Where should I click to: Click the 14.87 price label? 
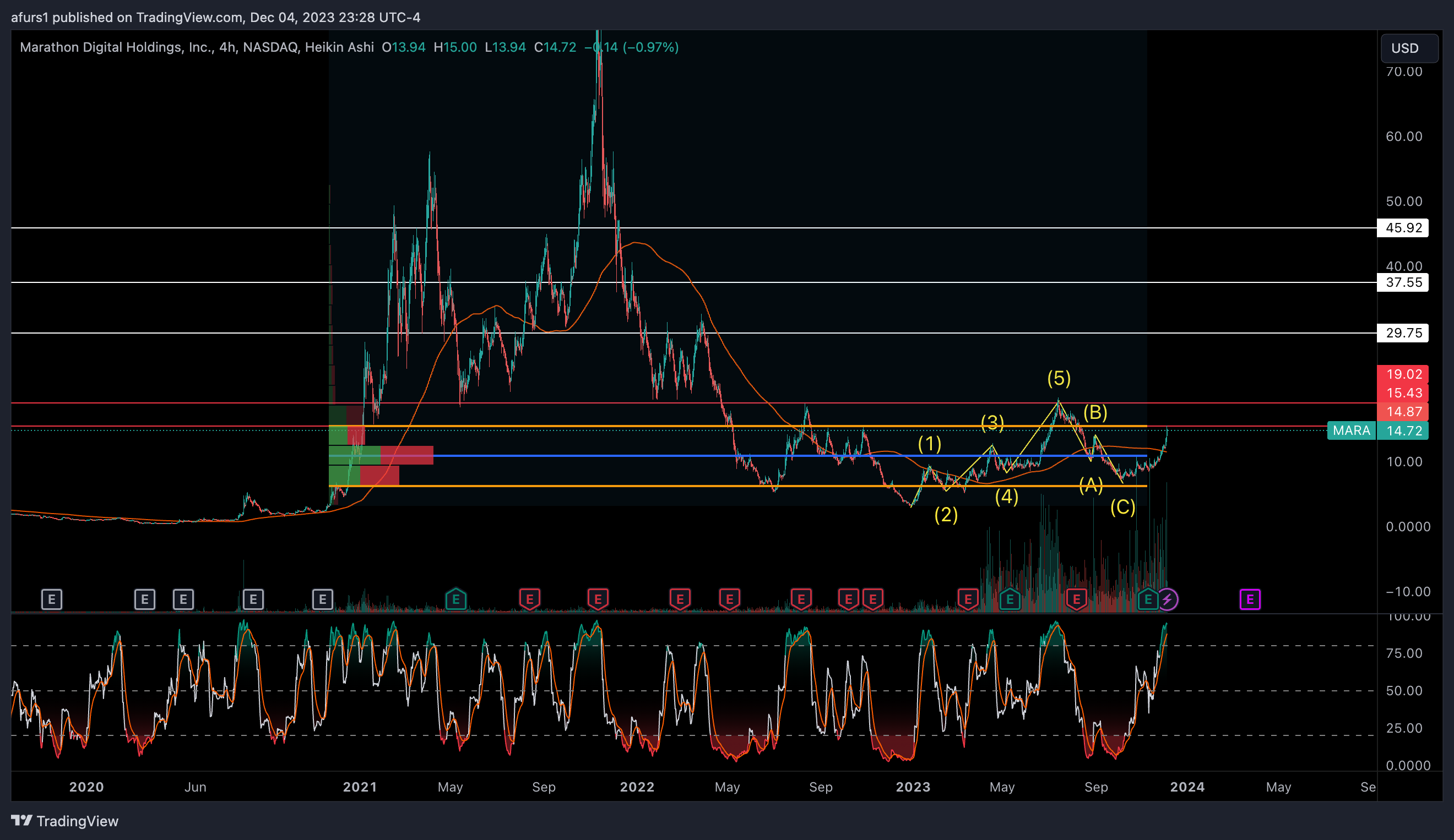point(1403,412)
